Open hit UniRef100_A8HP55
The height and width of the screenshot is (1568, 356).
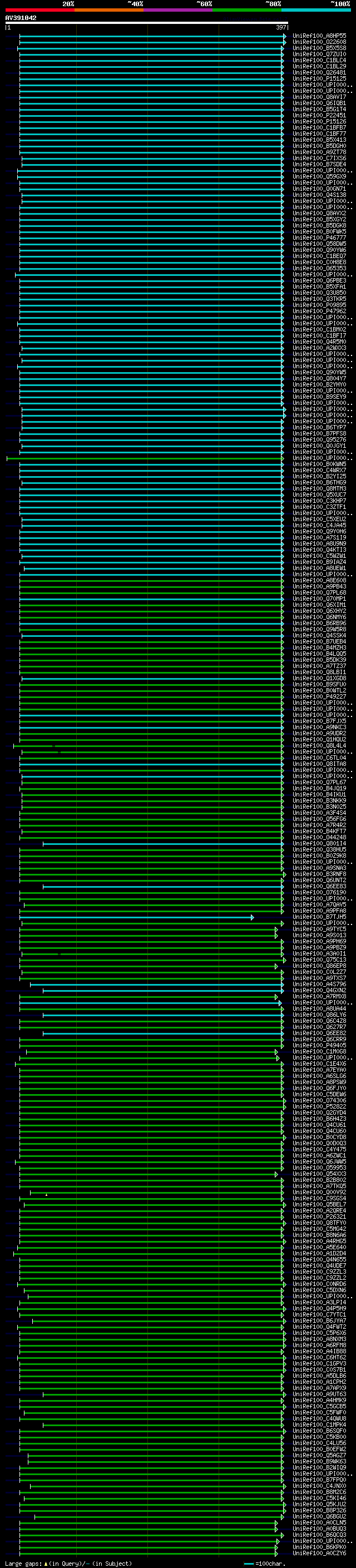(319, 36)
